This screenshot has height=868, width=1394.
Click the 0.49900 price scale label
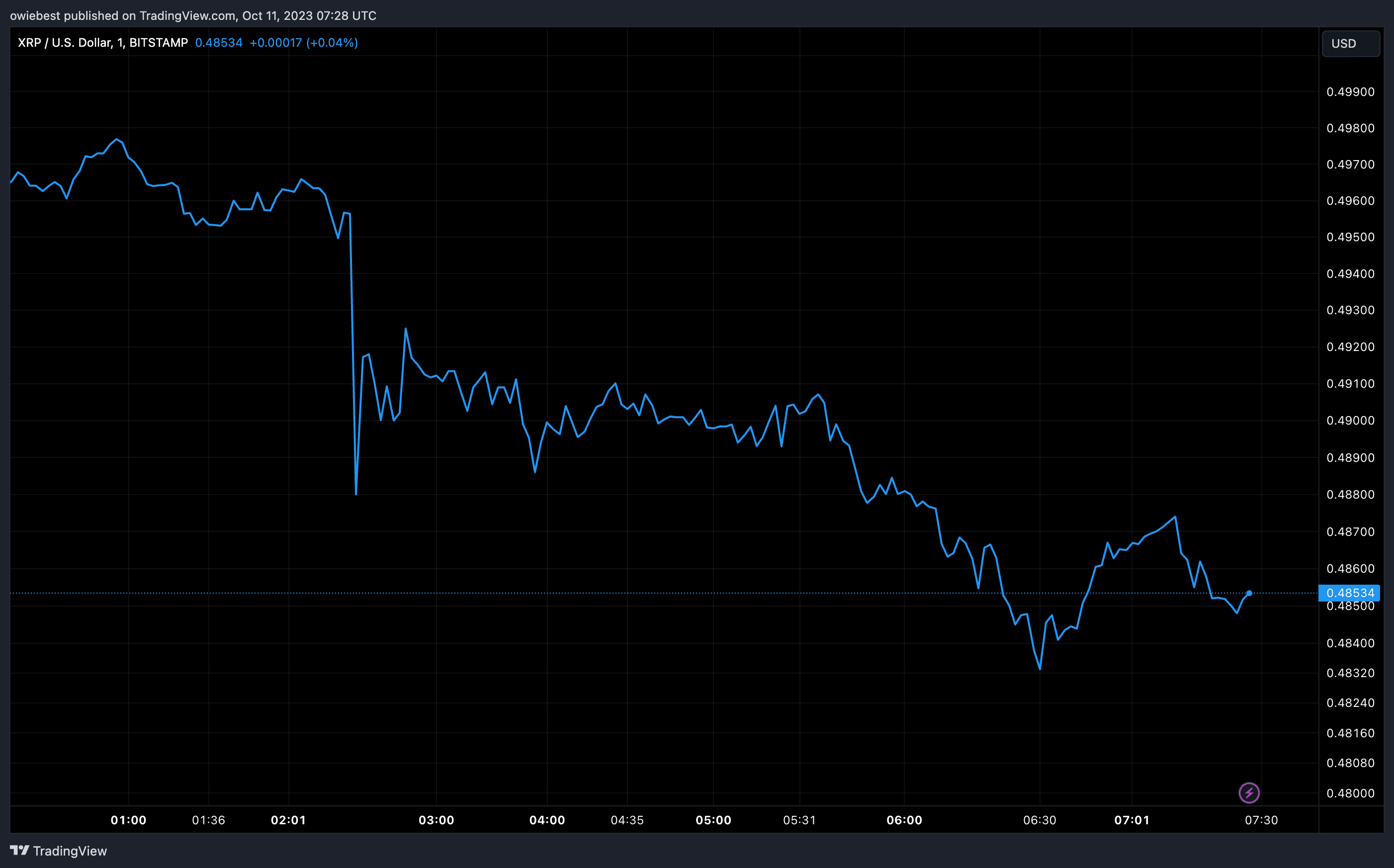(1350, 92)
